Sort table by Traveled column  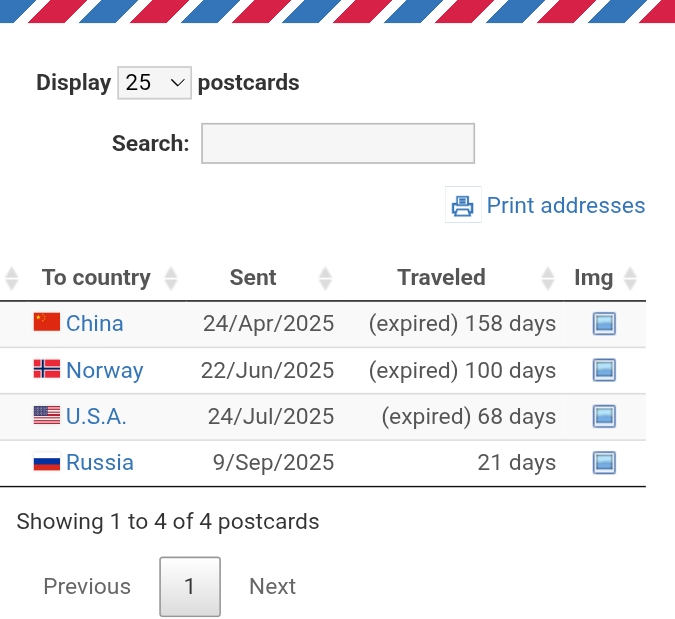coord(441,278)
